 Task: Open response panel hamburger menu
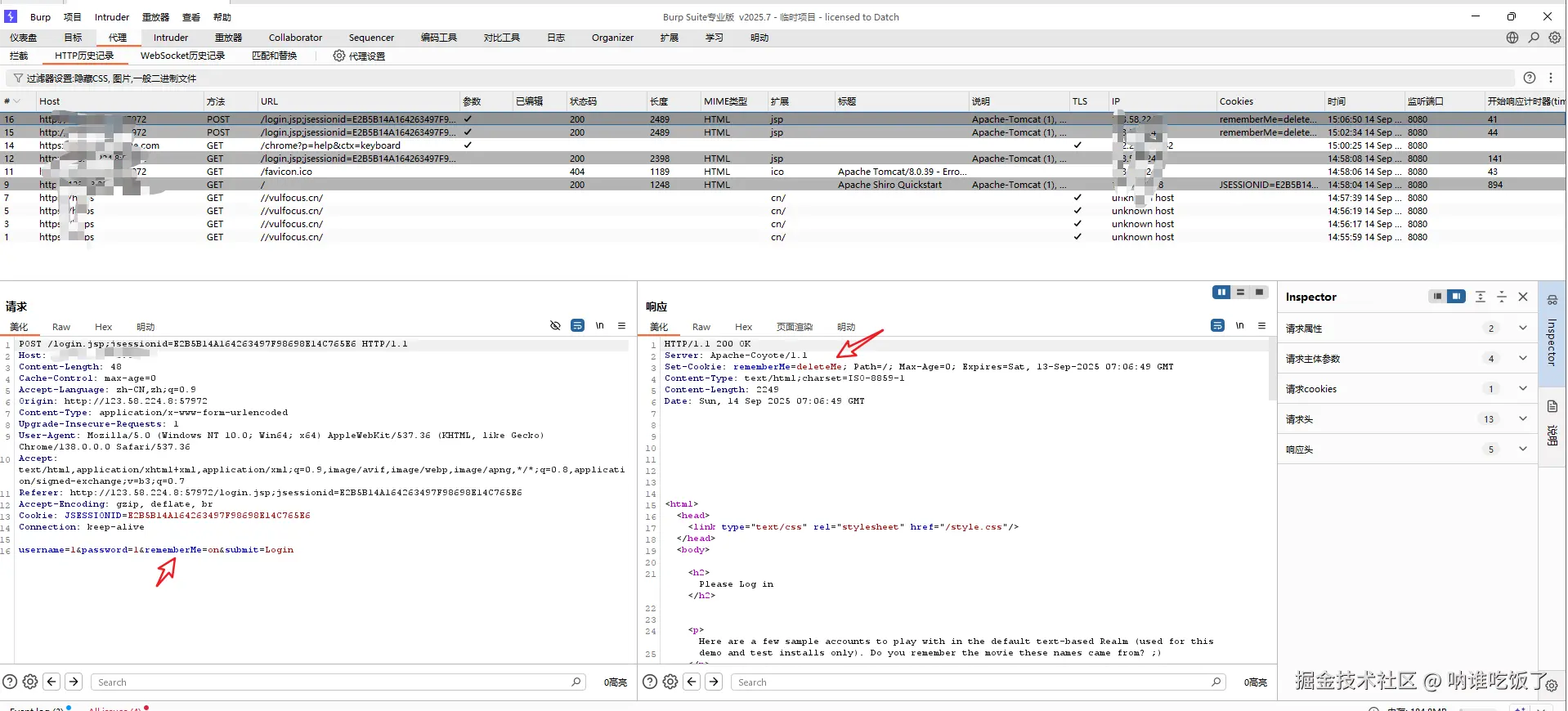[1261, 326]
